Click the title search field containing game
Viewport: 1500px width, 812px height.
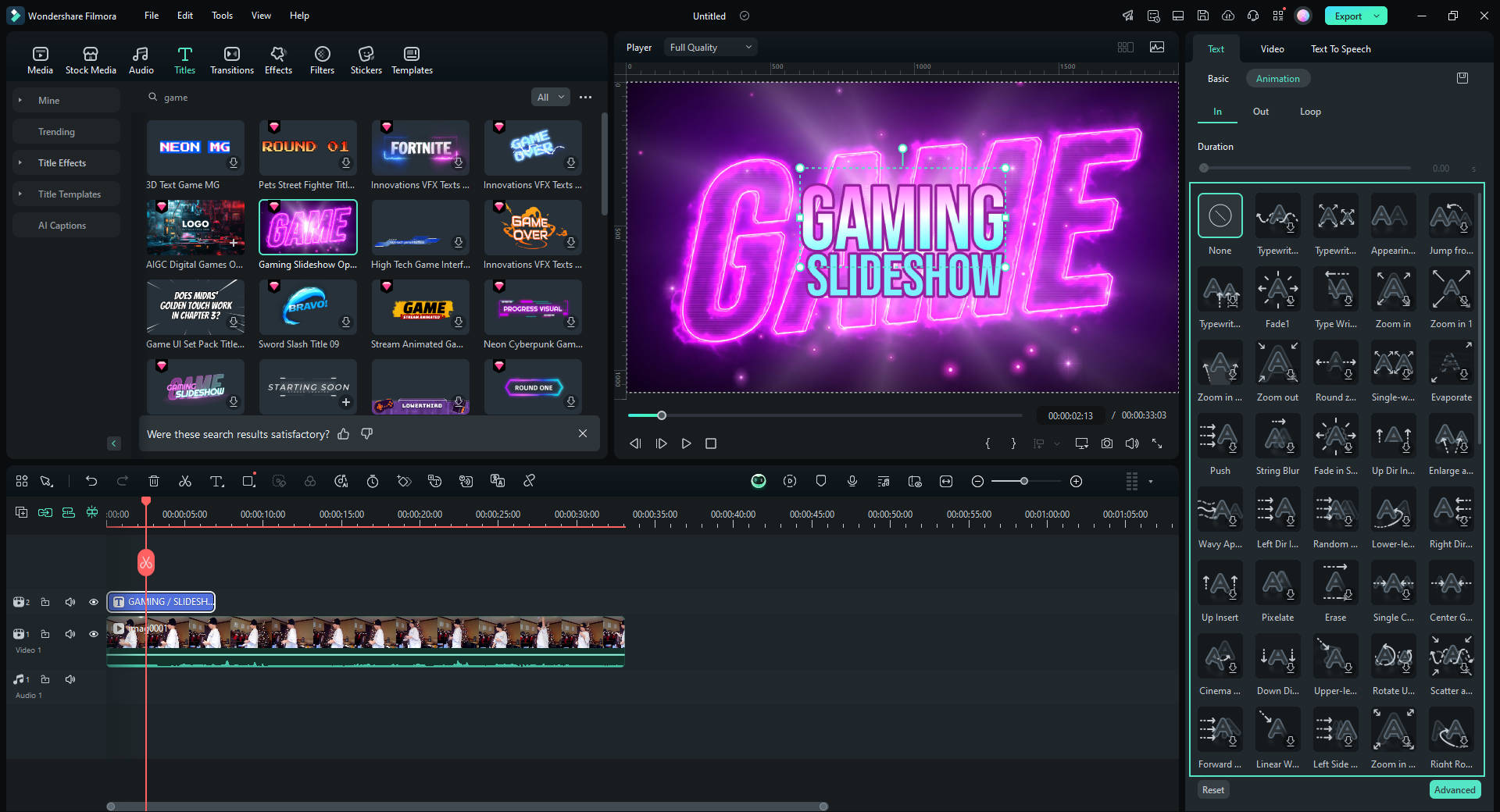(336, 98)
